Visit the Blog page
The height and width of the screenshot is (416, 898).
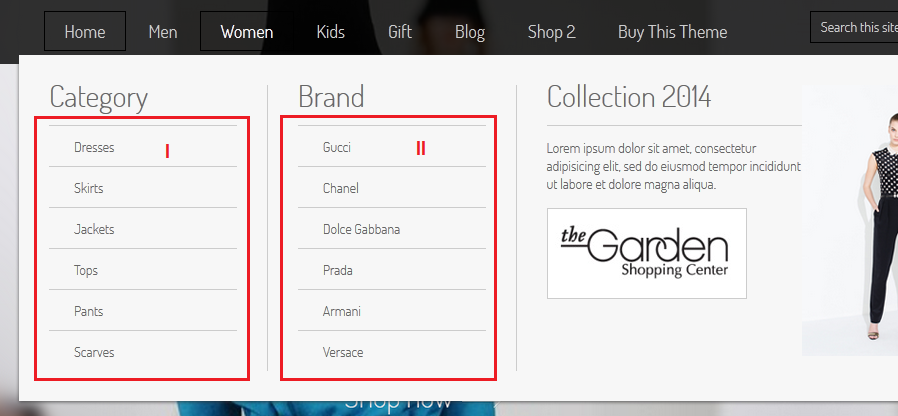470,32
